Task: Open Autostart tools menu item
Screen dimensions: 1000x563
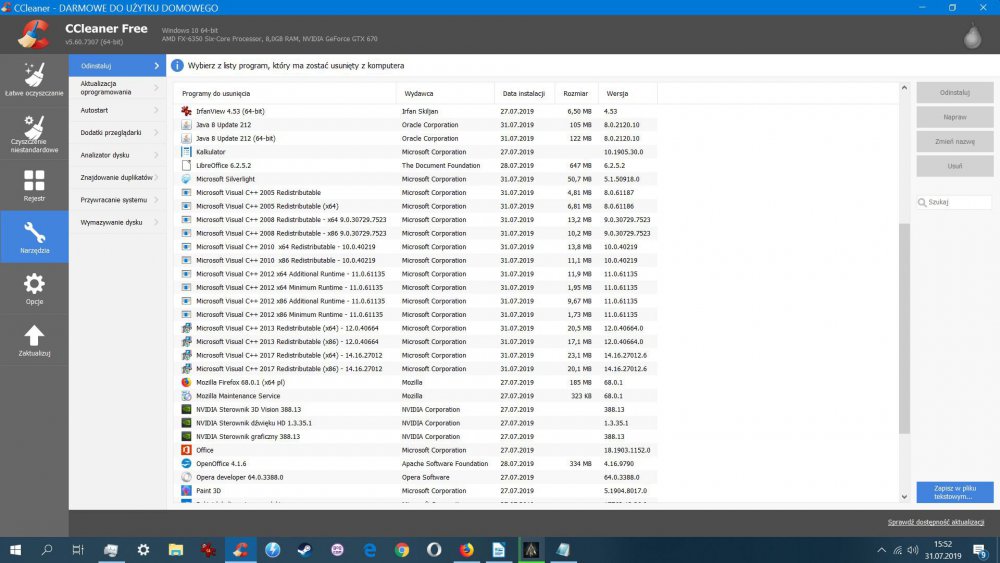Action: pos(117,110)
